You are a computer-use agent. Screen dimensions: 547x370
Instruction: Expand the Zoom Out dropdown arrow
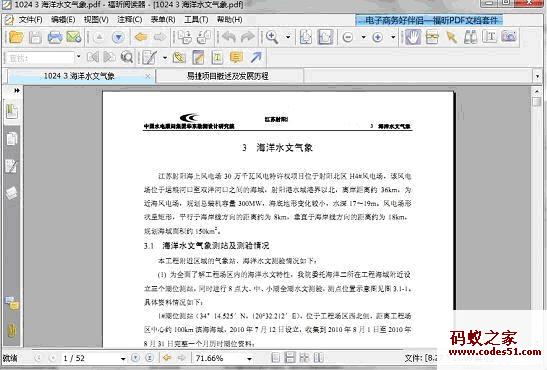(x=364, y=37)
